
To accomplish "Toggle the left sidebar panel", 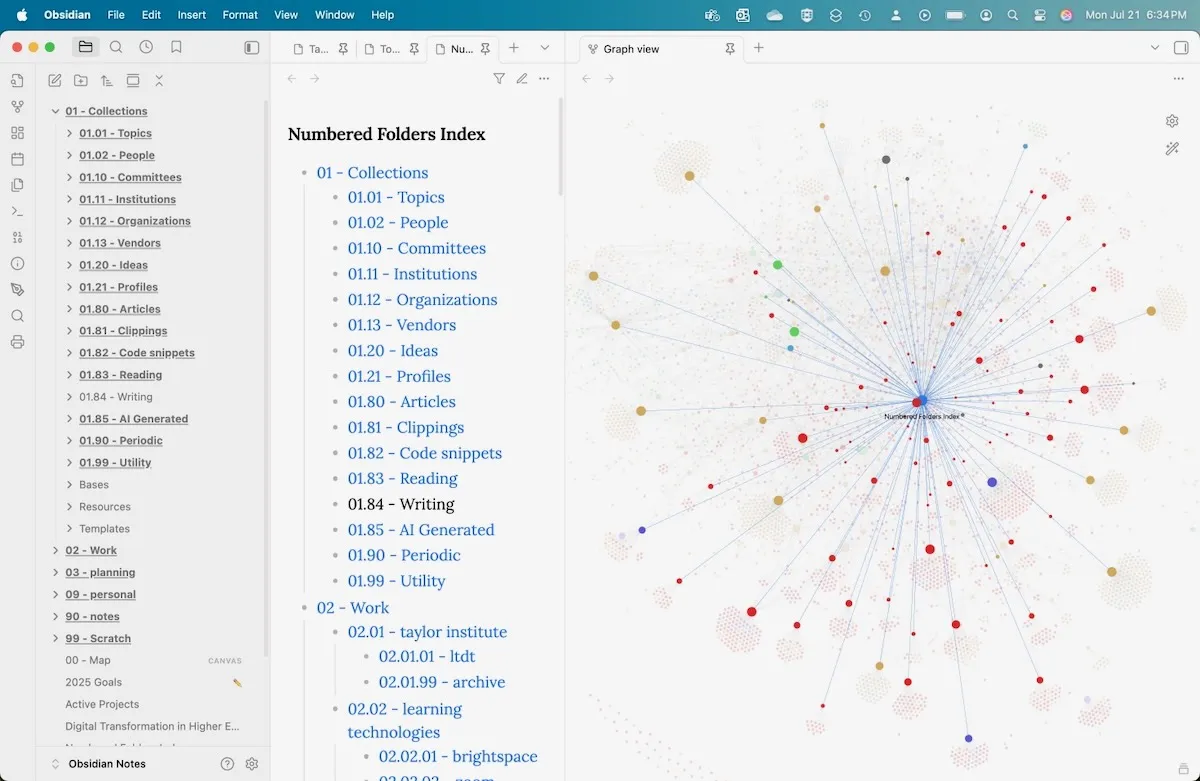I will click(252, 47).
